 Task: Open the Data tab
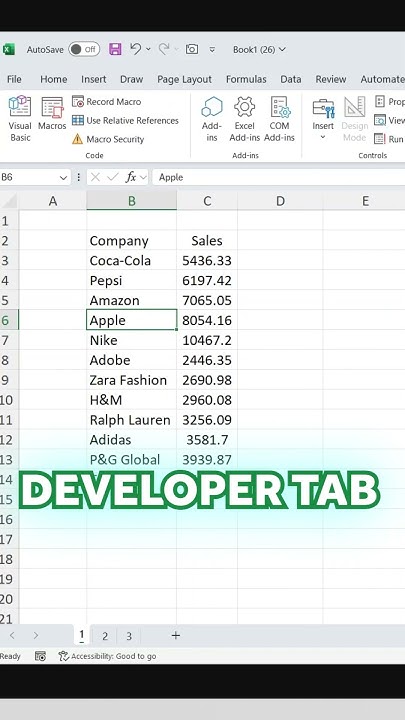coord(291,79)
